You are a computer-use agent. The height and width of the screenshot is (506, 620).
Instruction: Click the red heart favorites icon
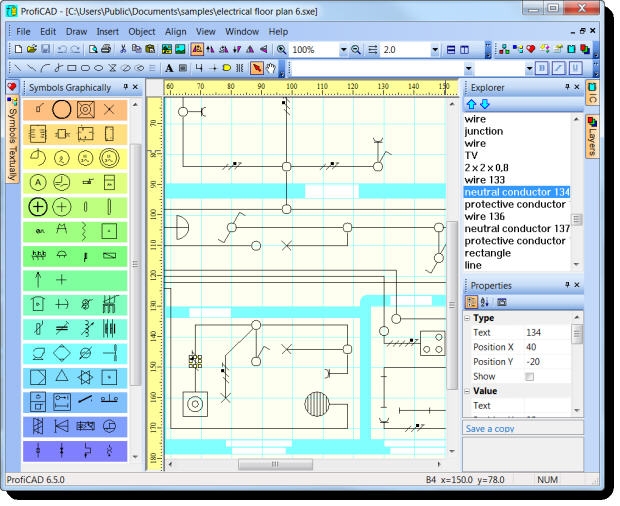point(12,88)
